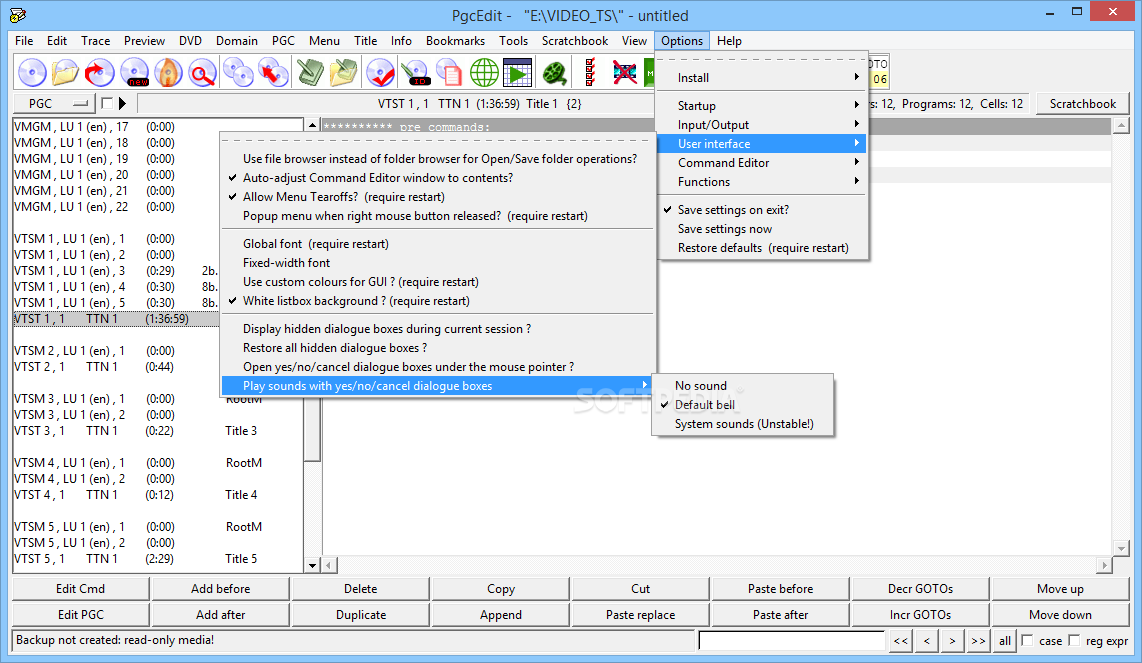Select the VTST 5, 1 TTN 1 row

point(158,559)
